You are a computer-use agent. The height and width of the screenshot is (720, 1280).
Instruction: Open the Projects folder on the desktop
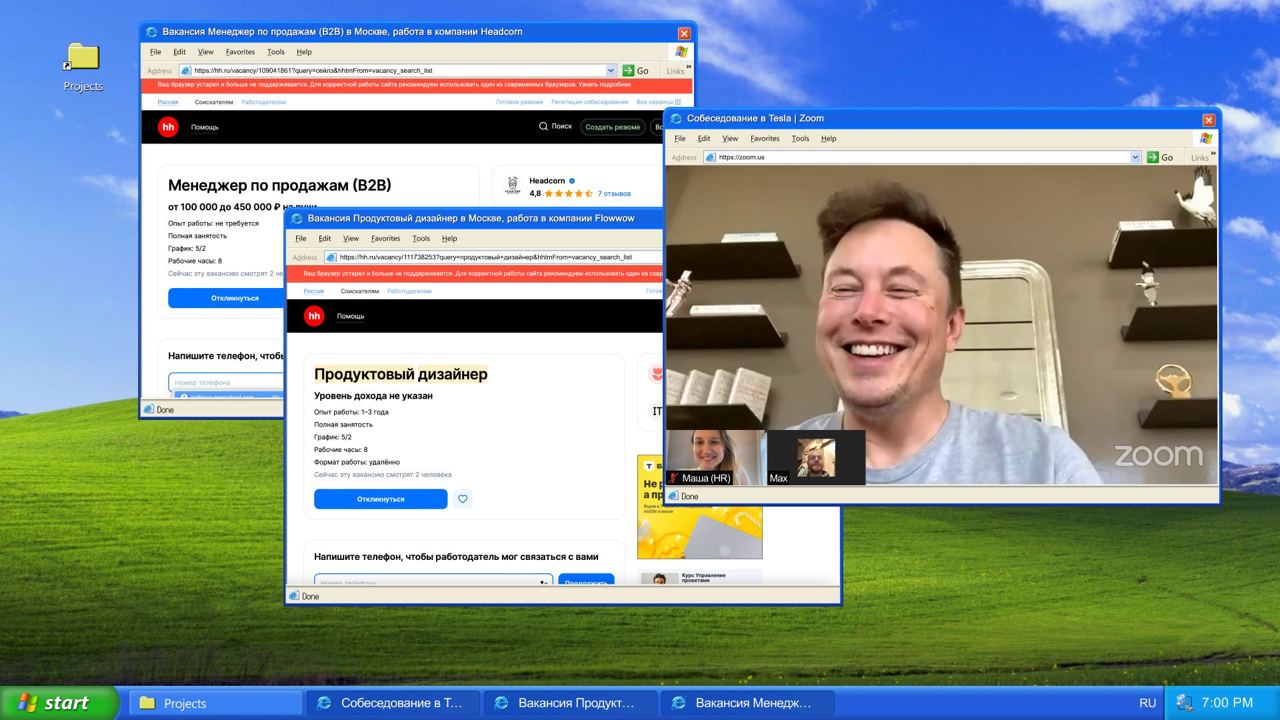point(83,65)
